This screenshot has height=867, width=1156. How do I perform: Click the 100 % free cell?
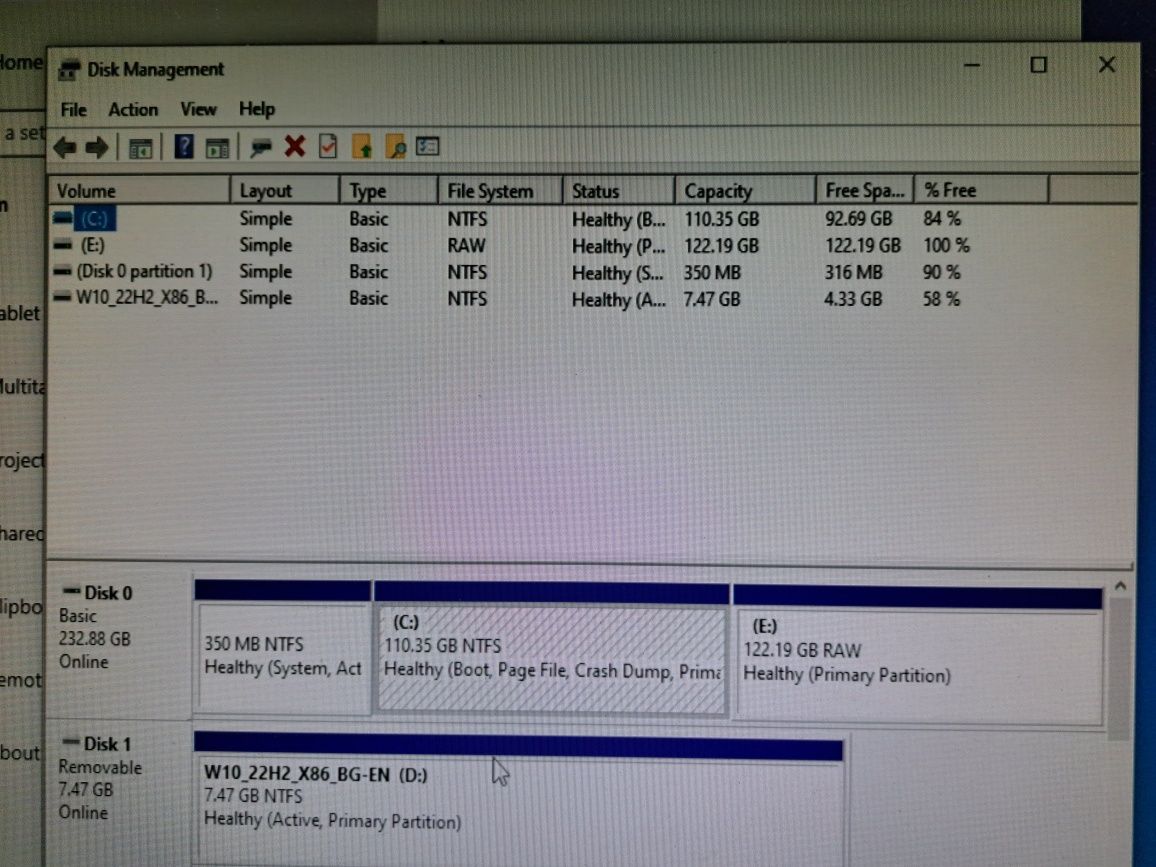[947, 246]
